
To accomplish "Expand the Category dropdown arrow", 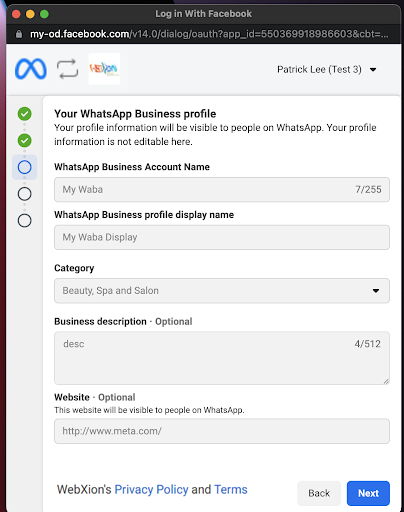I will point(376,291).
